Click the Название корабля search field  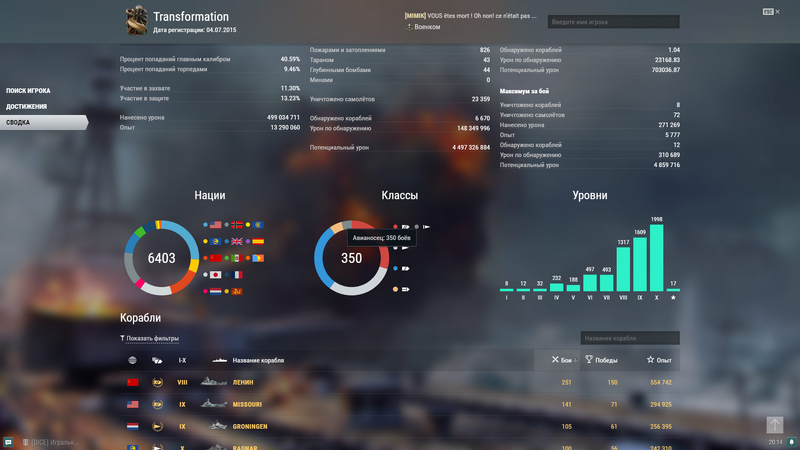pyautogui.click(x=630, y=338)
